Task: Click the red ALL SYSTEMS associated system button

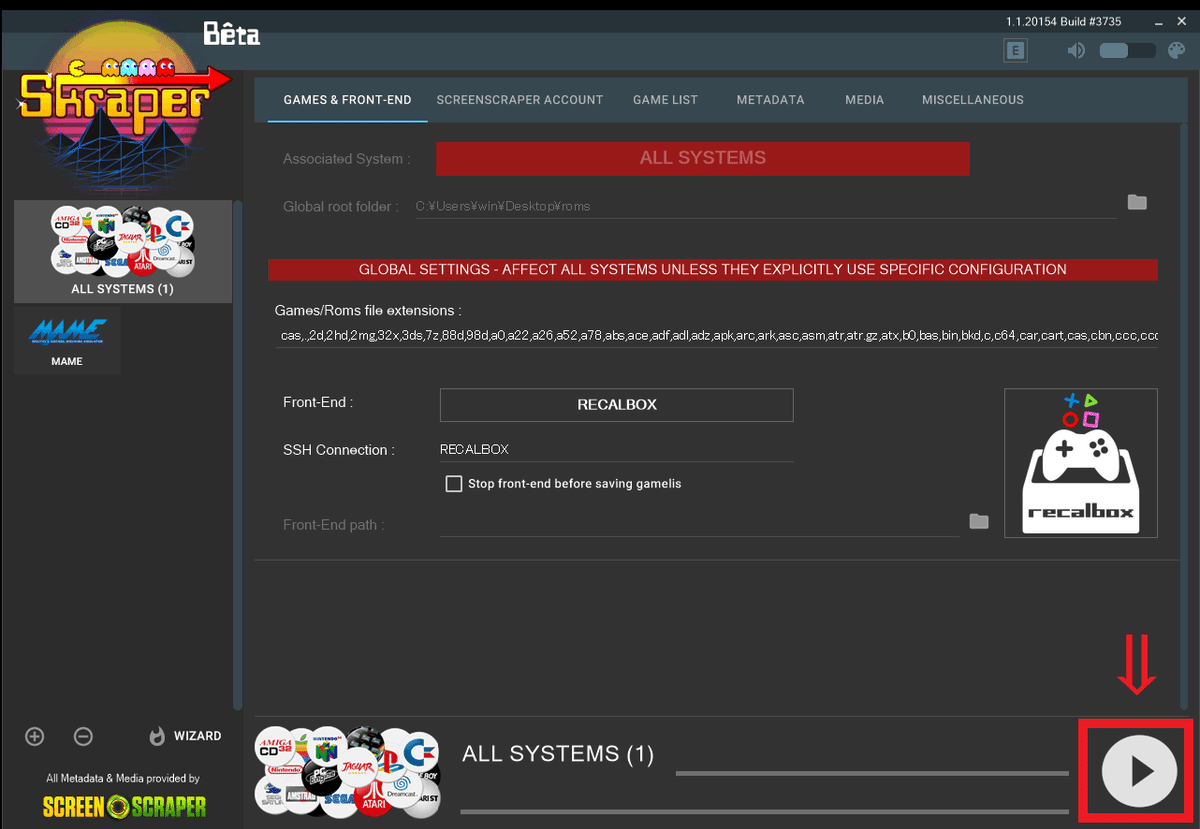Action: tap(703, 158)
